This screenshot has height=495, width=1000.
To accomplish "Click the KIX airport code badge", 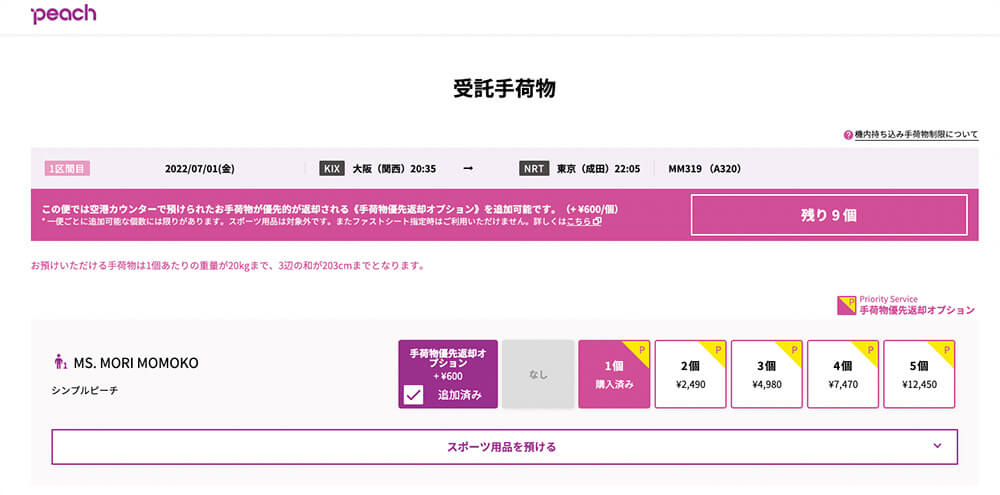I will (332, 169).
